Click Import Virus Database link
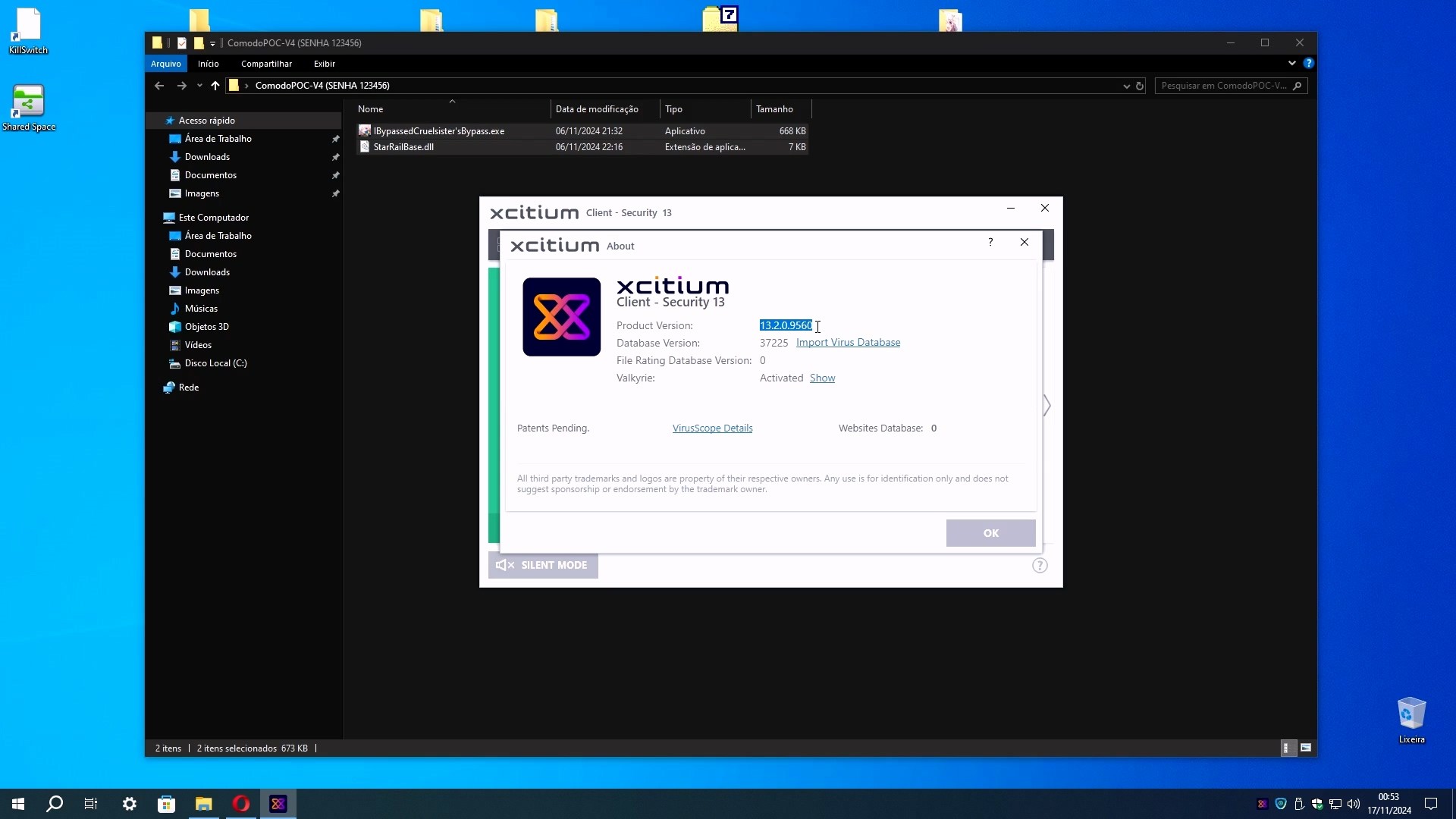The image size is (1456, 819). (x=848, y=343)
